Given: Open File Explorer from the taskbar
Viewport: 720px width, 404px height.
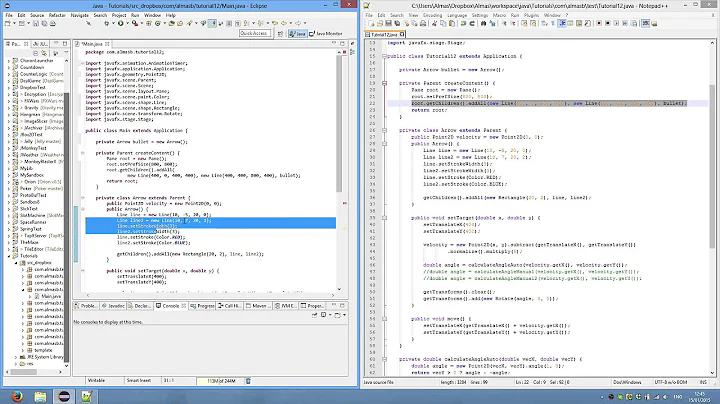Looking at the screenshot, I should 40,396.
